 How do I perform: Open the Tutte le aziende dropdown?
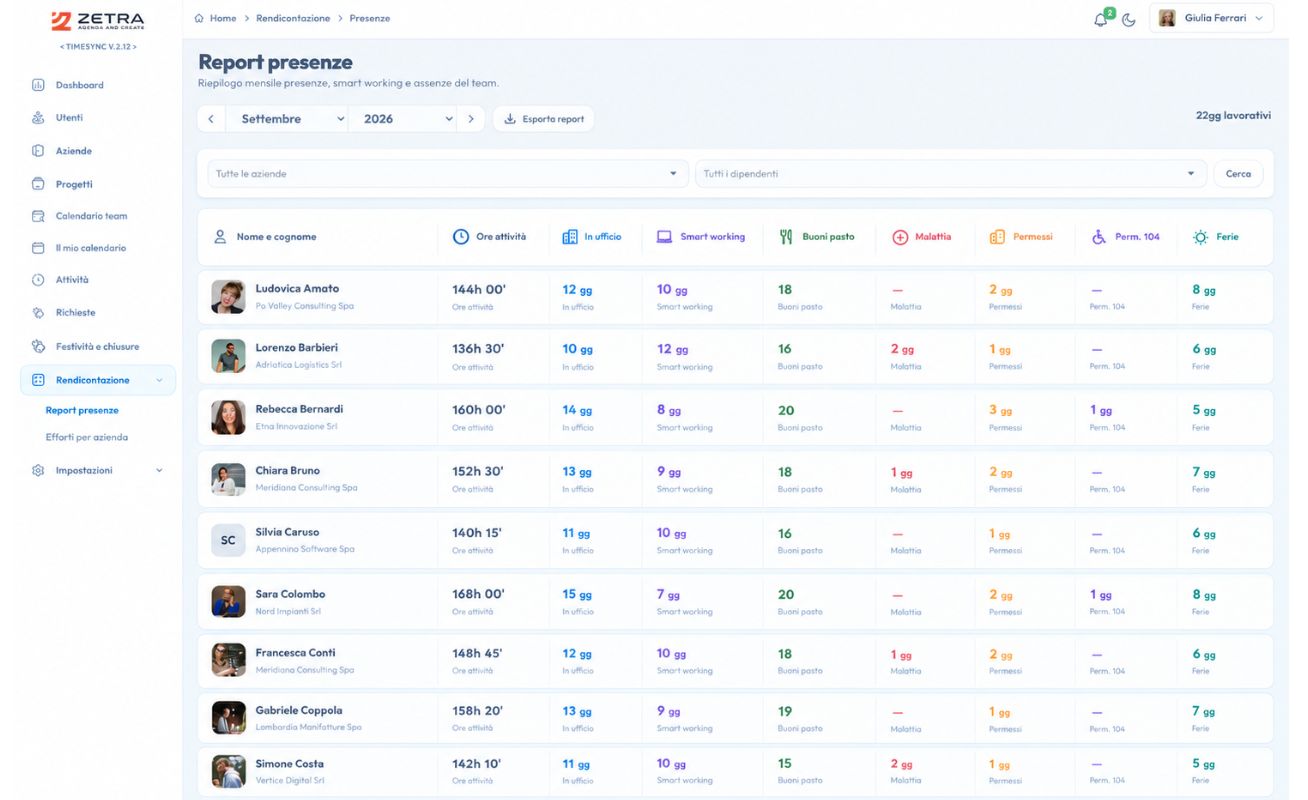[x=447, y=174]
